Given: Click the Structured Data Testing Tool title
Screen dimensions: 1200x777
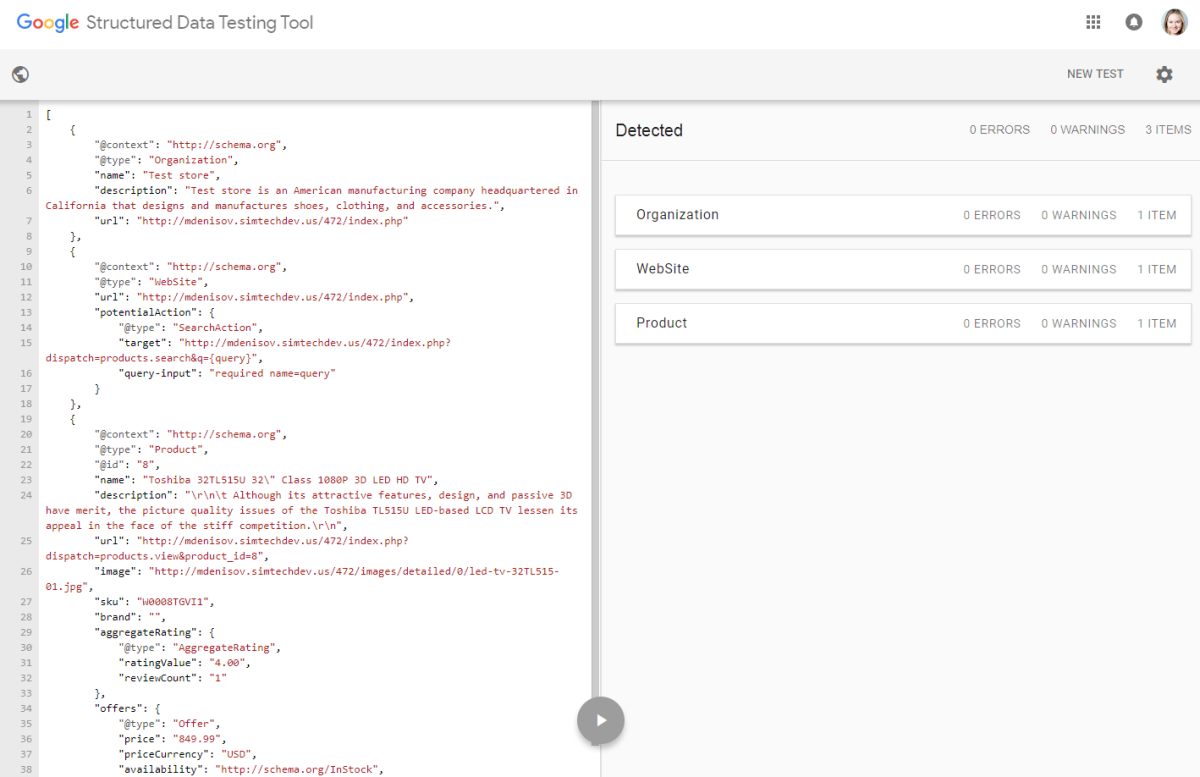Looking at the screenshot, I should coord(200,22).
